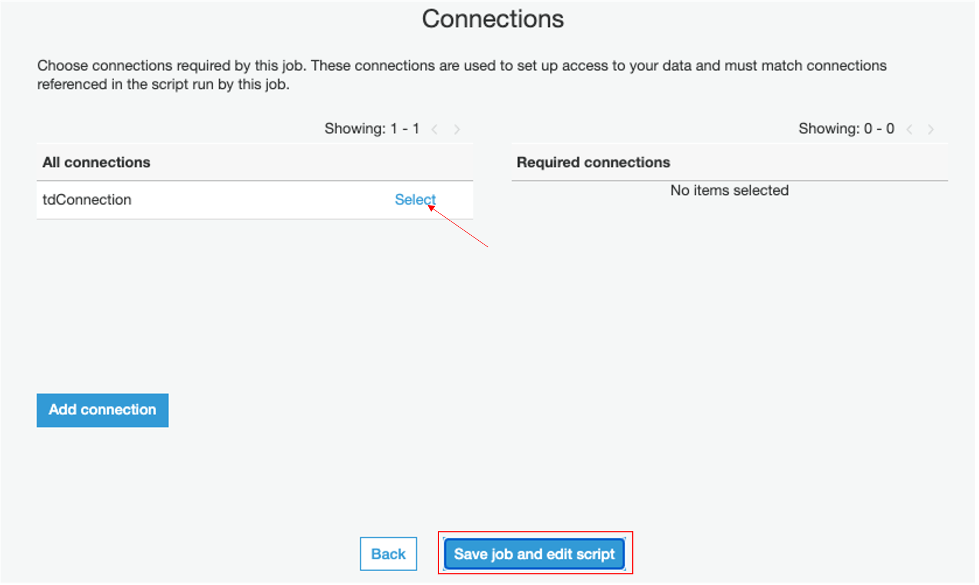This screenshot has height=585, width=979.
Task: Click the All connections column header
Action: pos(96,162)
